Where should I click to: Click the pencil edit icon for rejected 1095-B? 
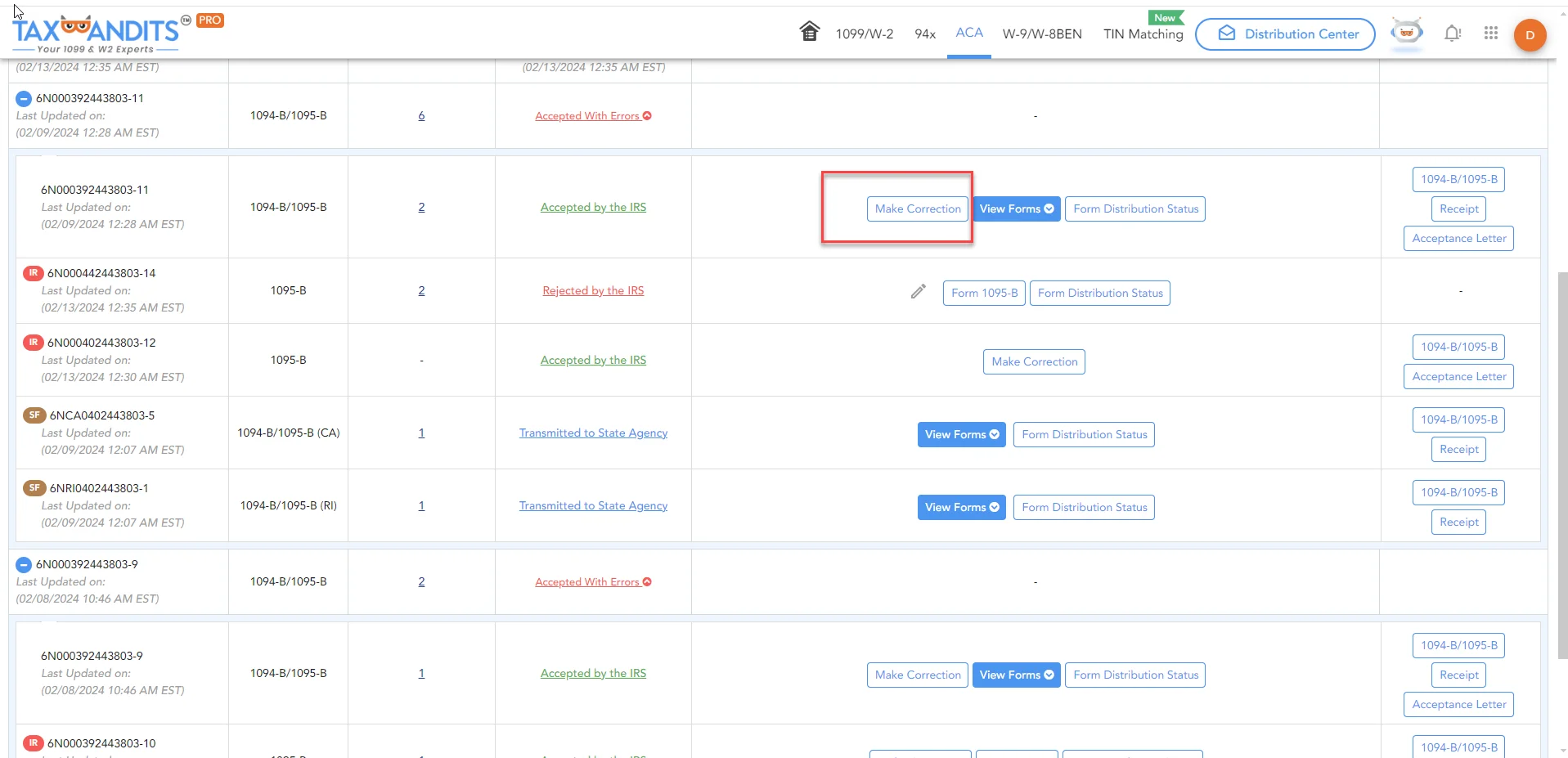[918, 292]
